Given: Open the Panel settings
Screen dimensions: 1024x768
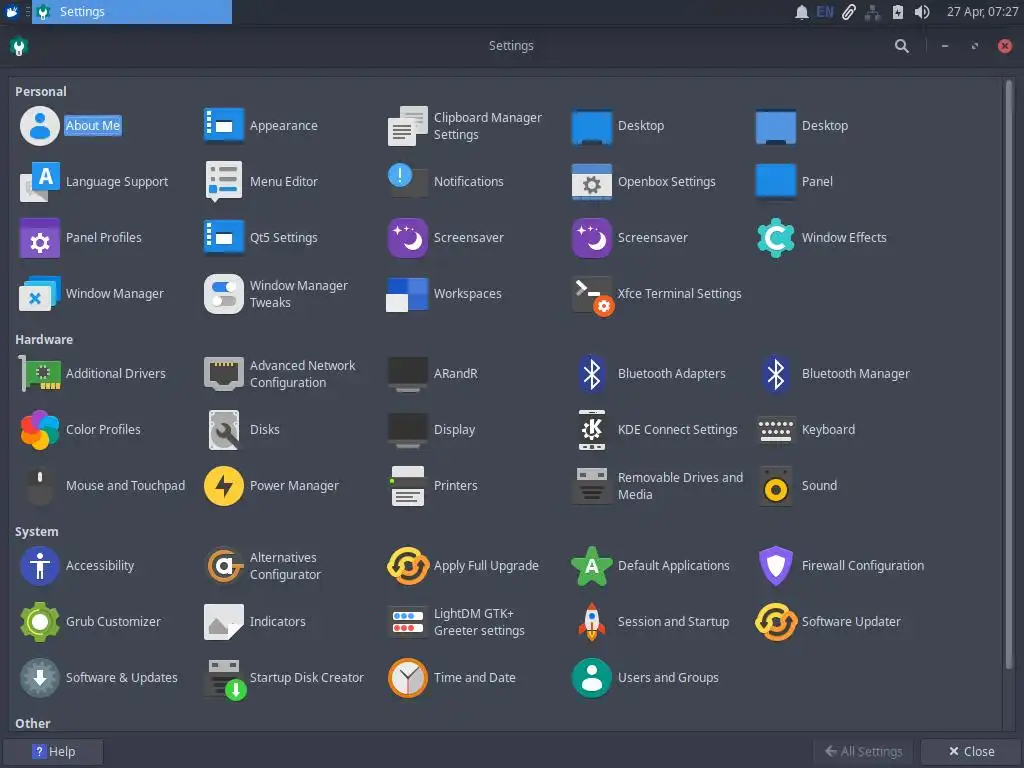Looking at the screenshot, I should (794, 182).
